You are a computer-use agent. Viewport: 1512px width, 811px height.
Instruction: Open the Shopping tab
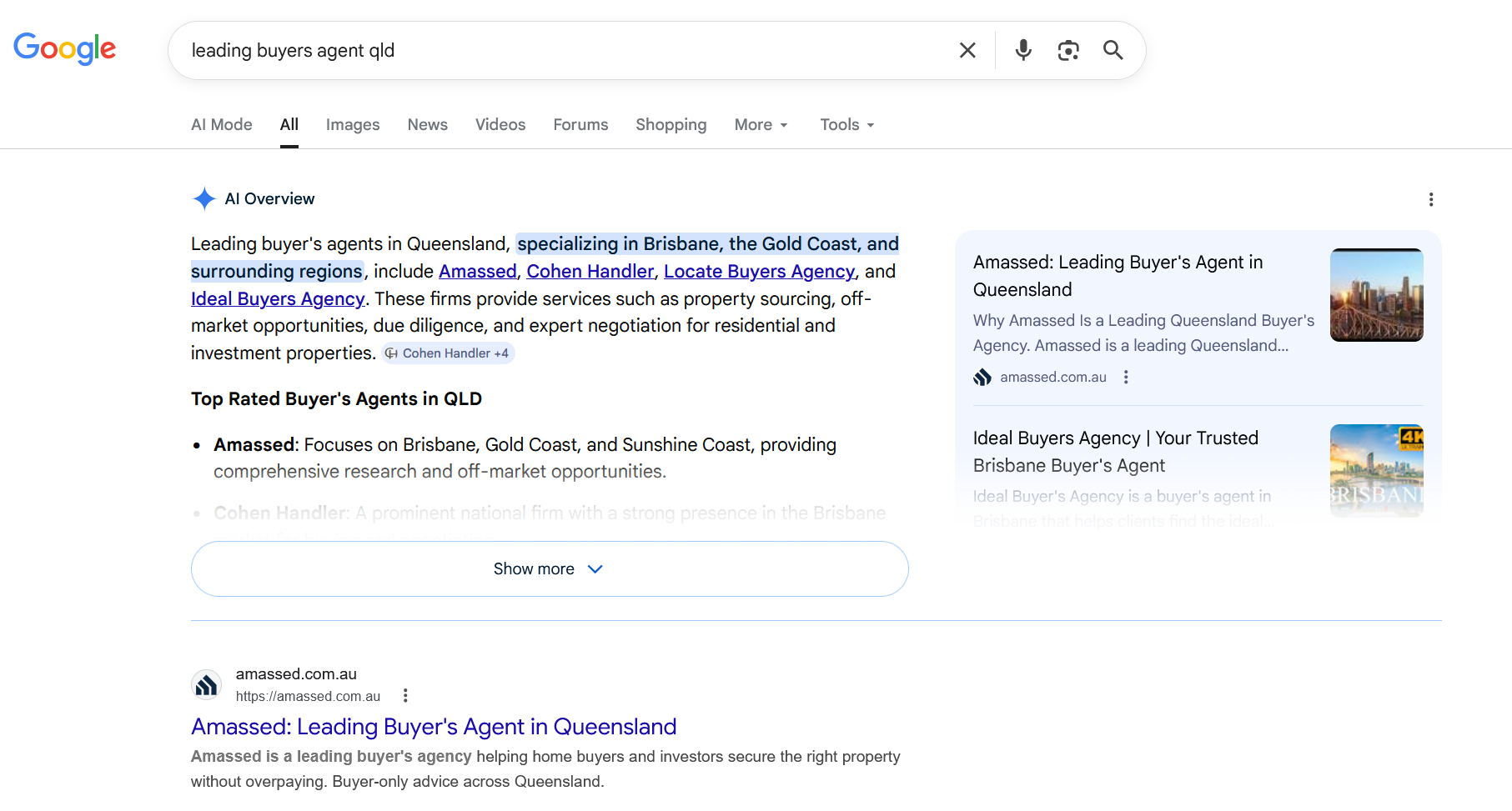click(671, 124)
